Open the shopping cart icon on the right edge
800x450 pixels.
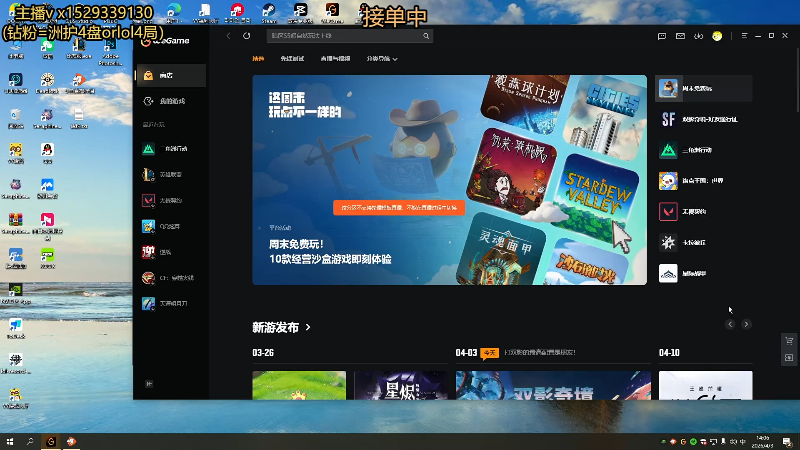click(x=789, y=341)
